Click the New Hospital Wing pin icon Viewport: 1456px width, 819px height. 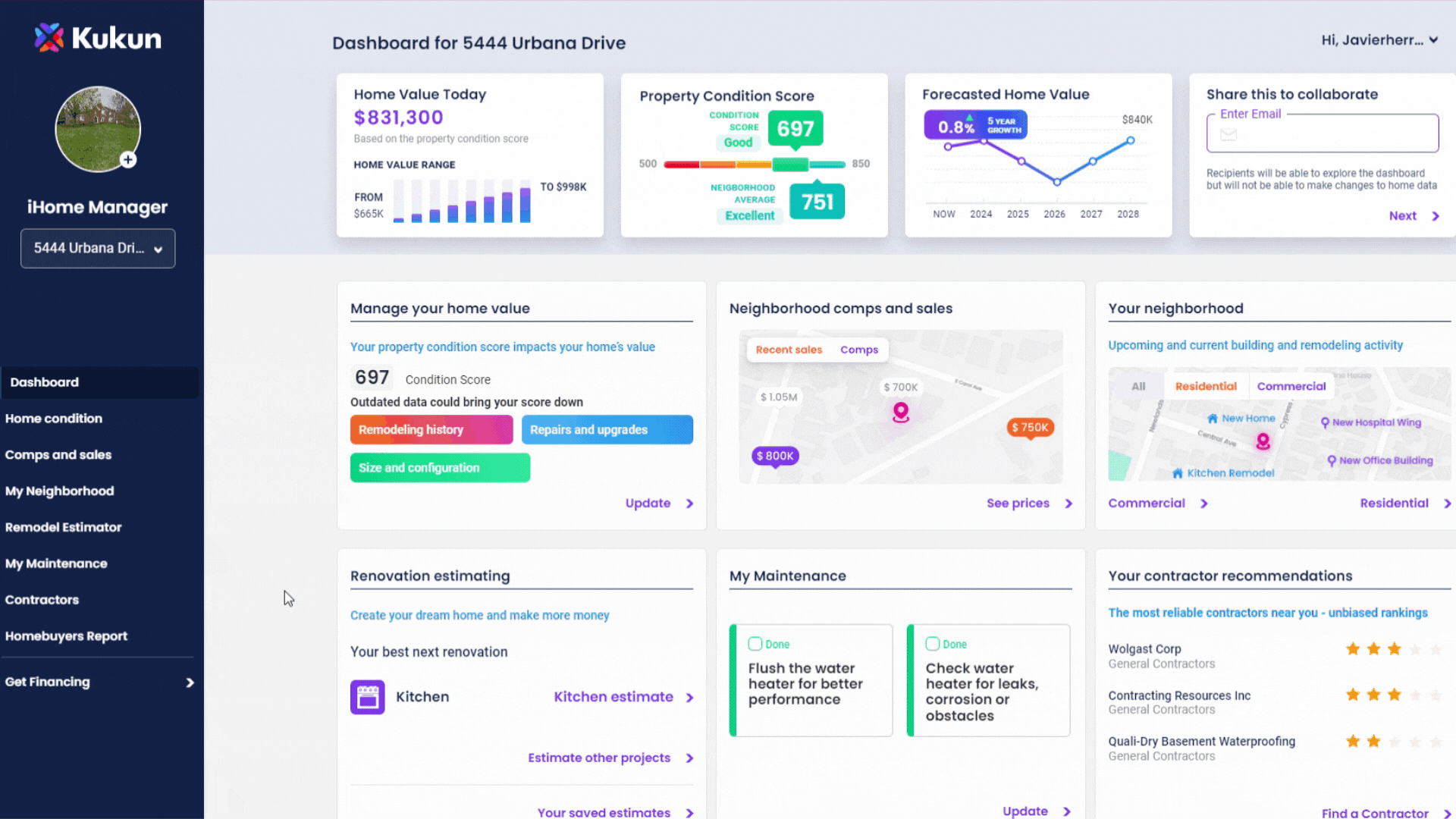1325,422
